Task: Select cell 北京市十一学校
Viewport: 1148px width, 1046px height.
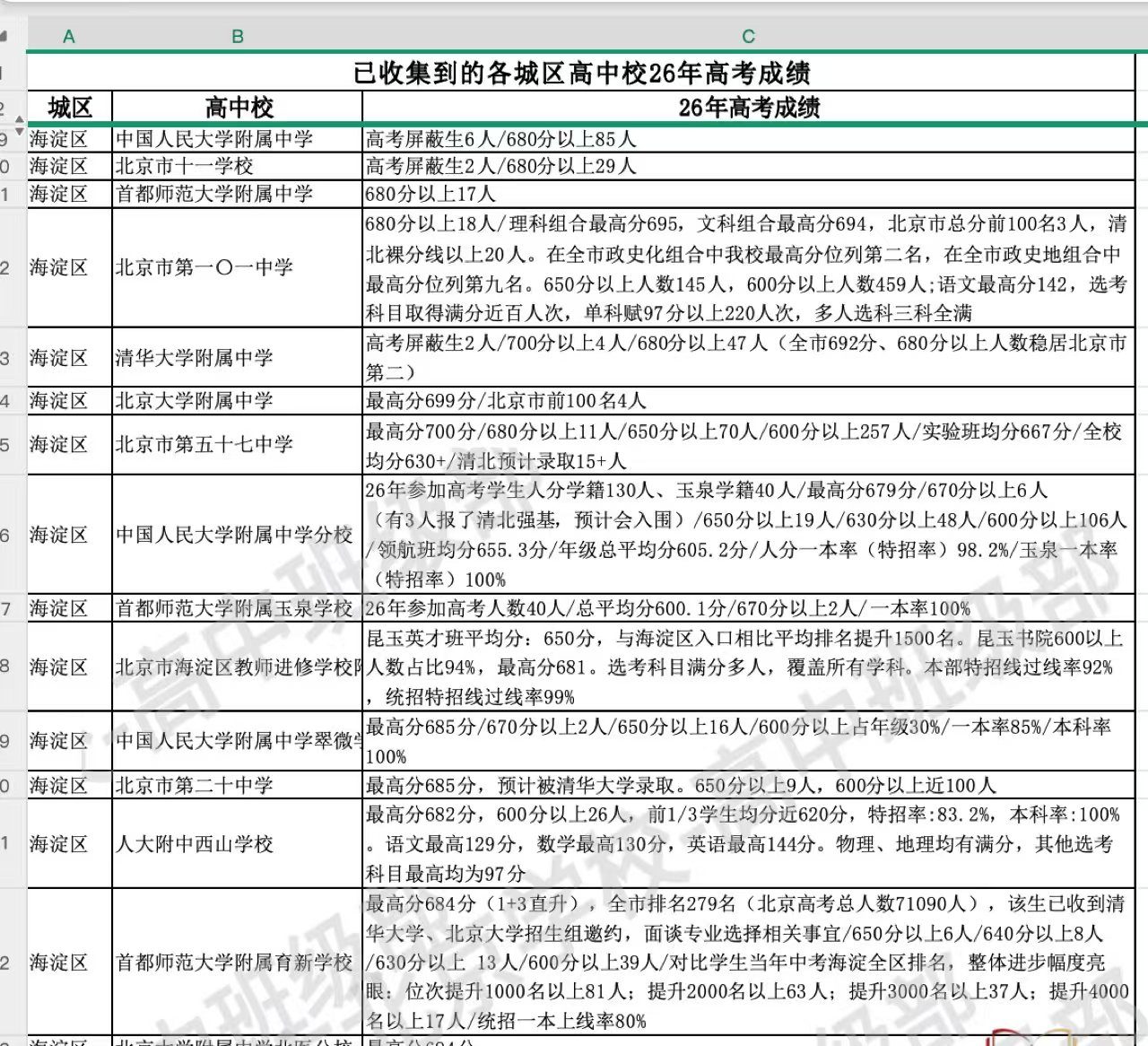Action: pos(238,166)
